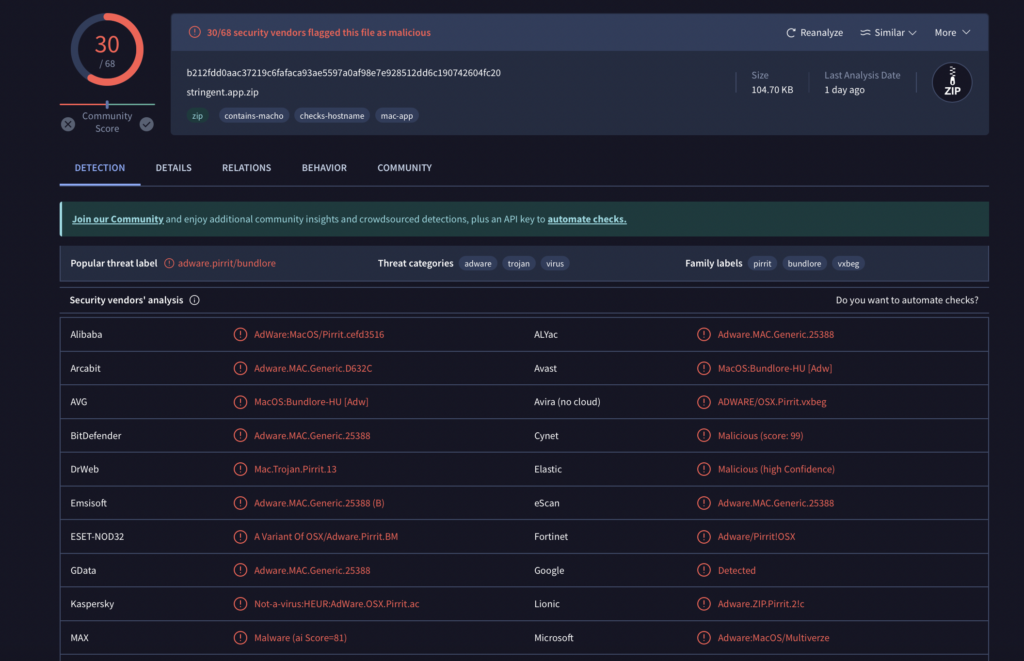Viewport: 1024px width, 661px height.
Task: Click the alert icon in GData row
Action: click(240, 570)
